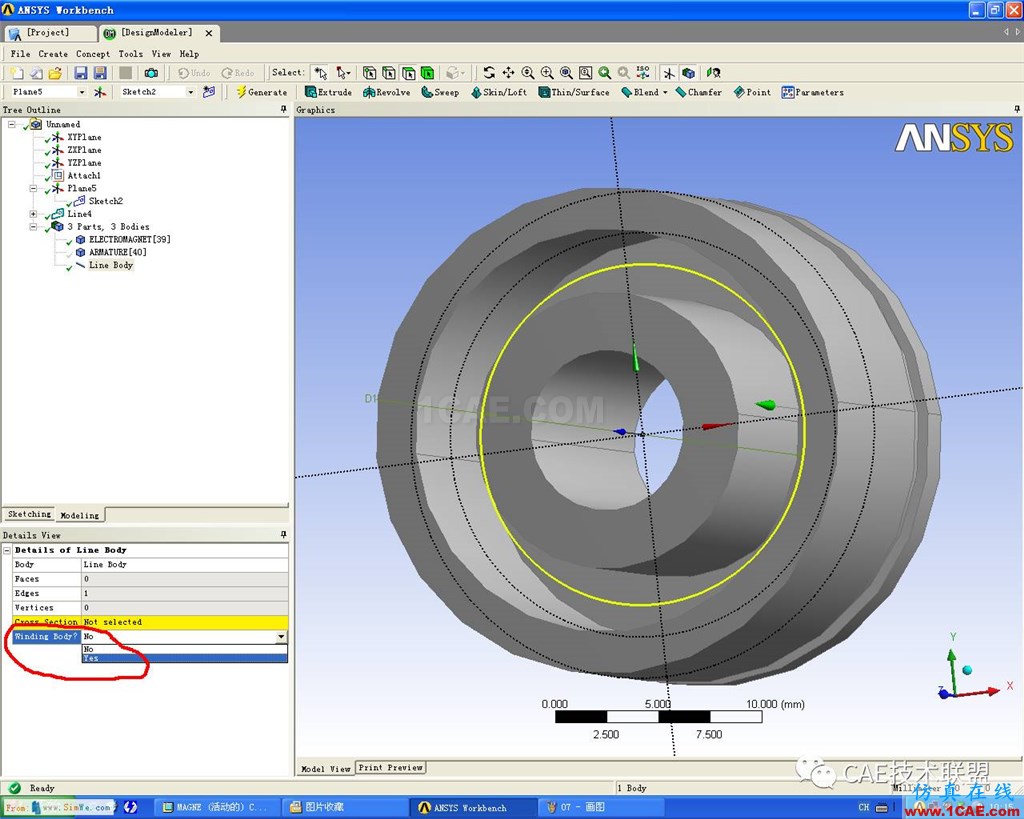
Task: Switch to the Print Preview tab
Action: [391, 767]
